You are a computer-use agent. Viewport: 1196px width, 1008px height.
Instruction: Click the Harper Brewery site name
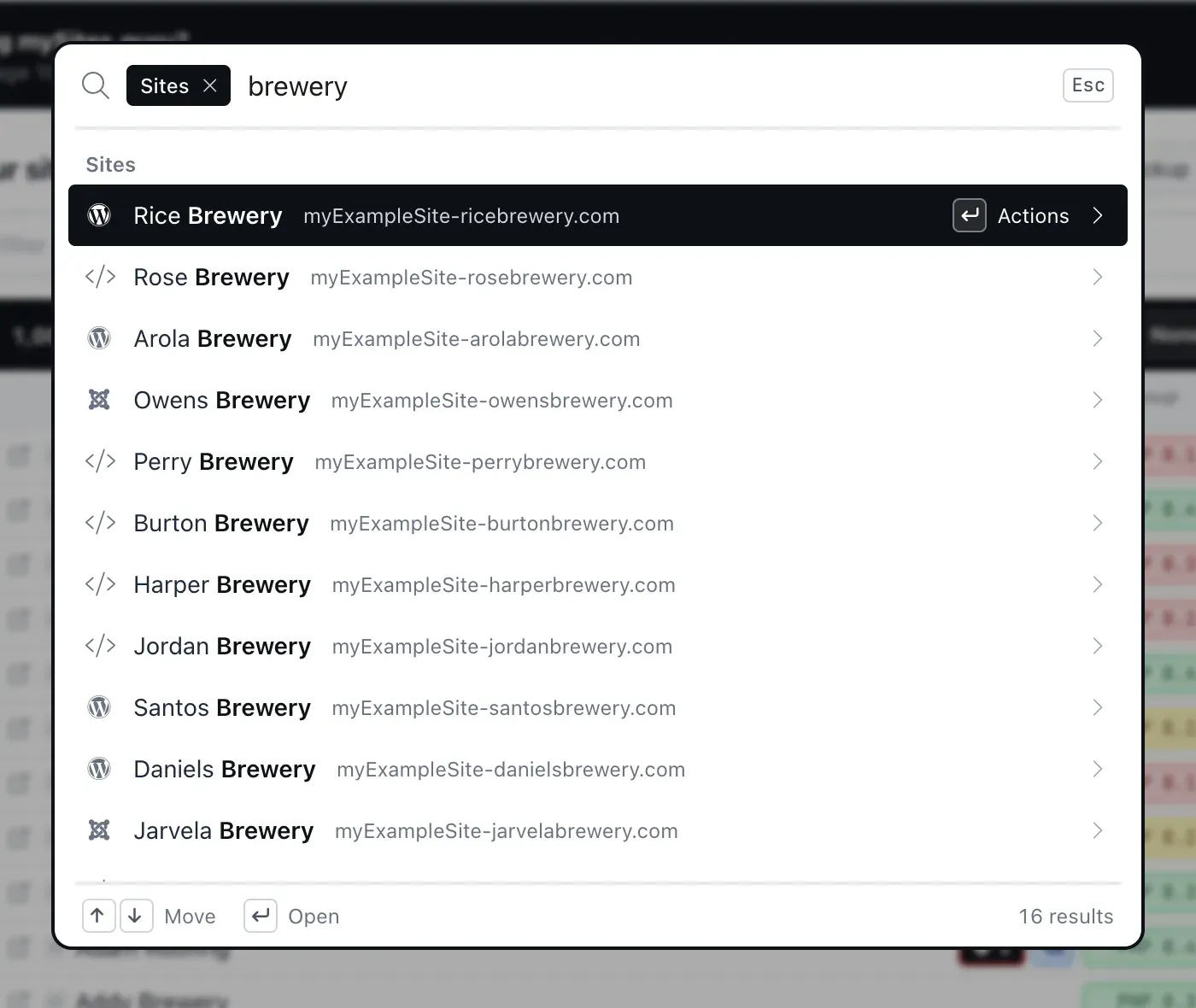[x=222, y=584]
